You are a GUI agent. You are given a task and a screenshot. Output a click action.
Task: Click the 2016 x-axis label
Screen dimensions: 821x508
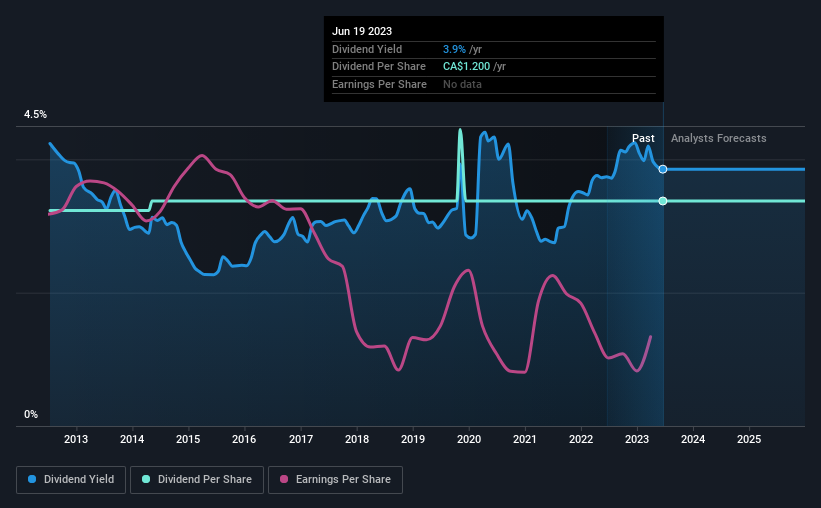[x=244, y=439]
